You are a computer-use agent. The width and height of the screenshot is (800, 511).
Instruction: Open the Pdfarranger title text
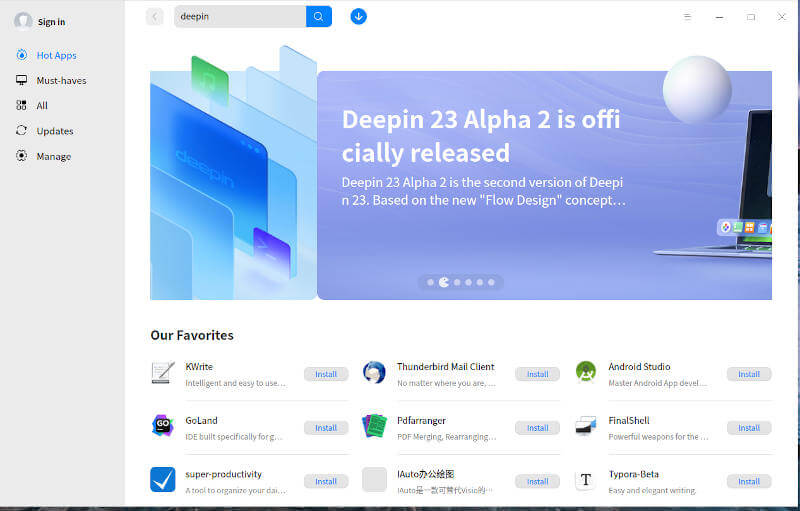(421, 420)
